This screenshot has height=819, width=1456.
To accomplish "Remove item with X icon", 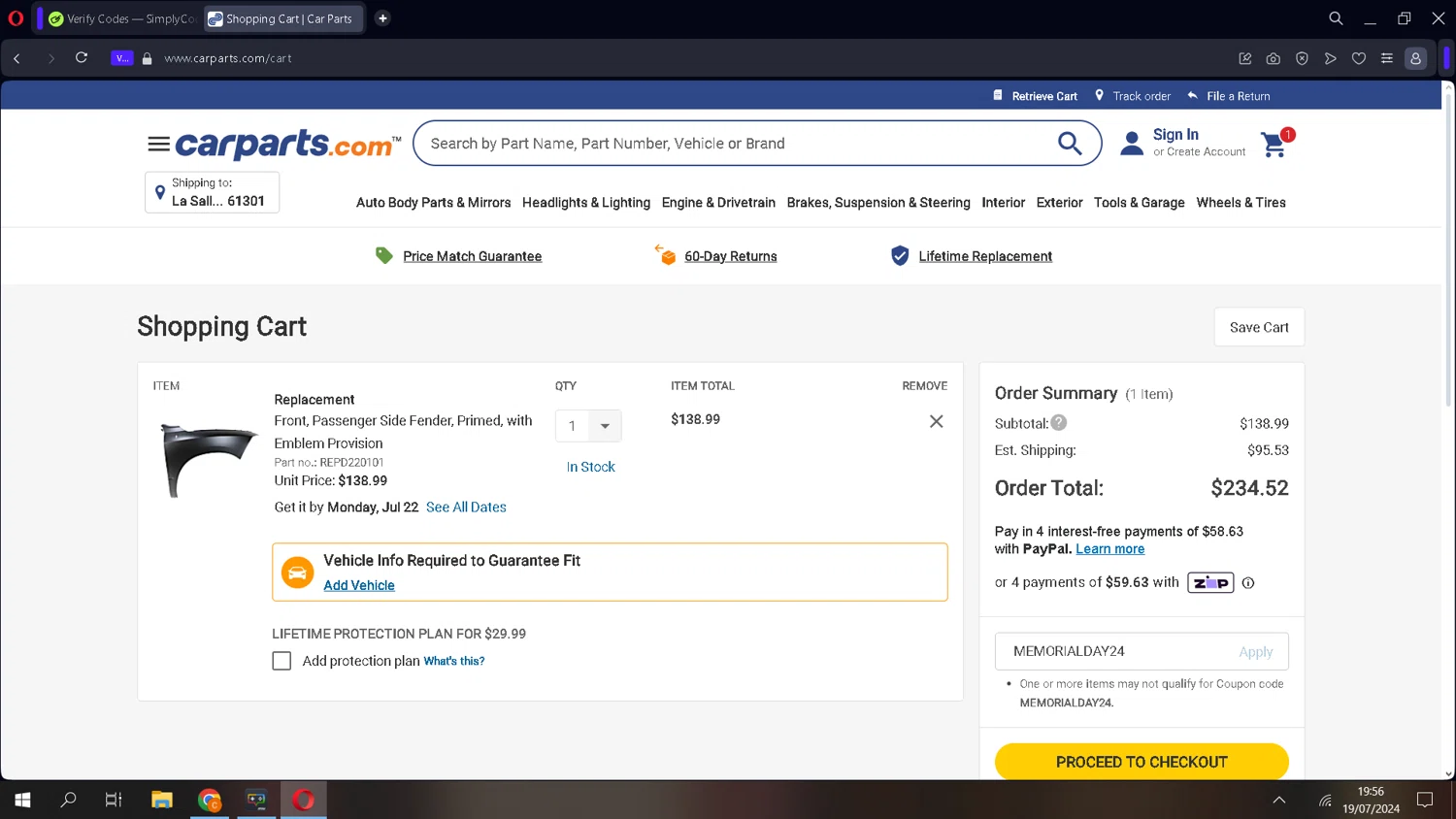I will 936,421.
